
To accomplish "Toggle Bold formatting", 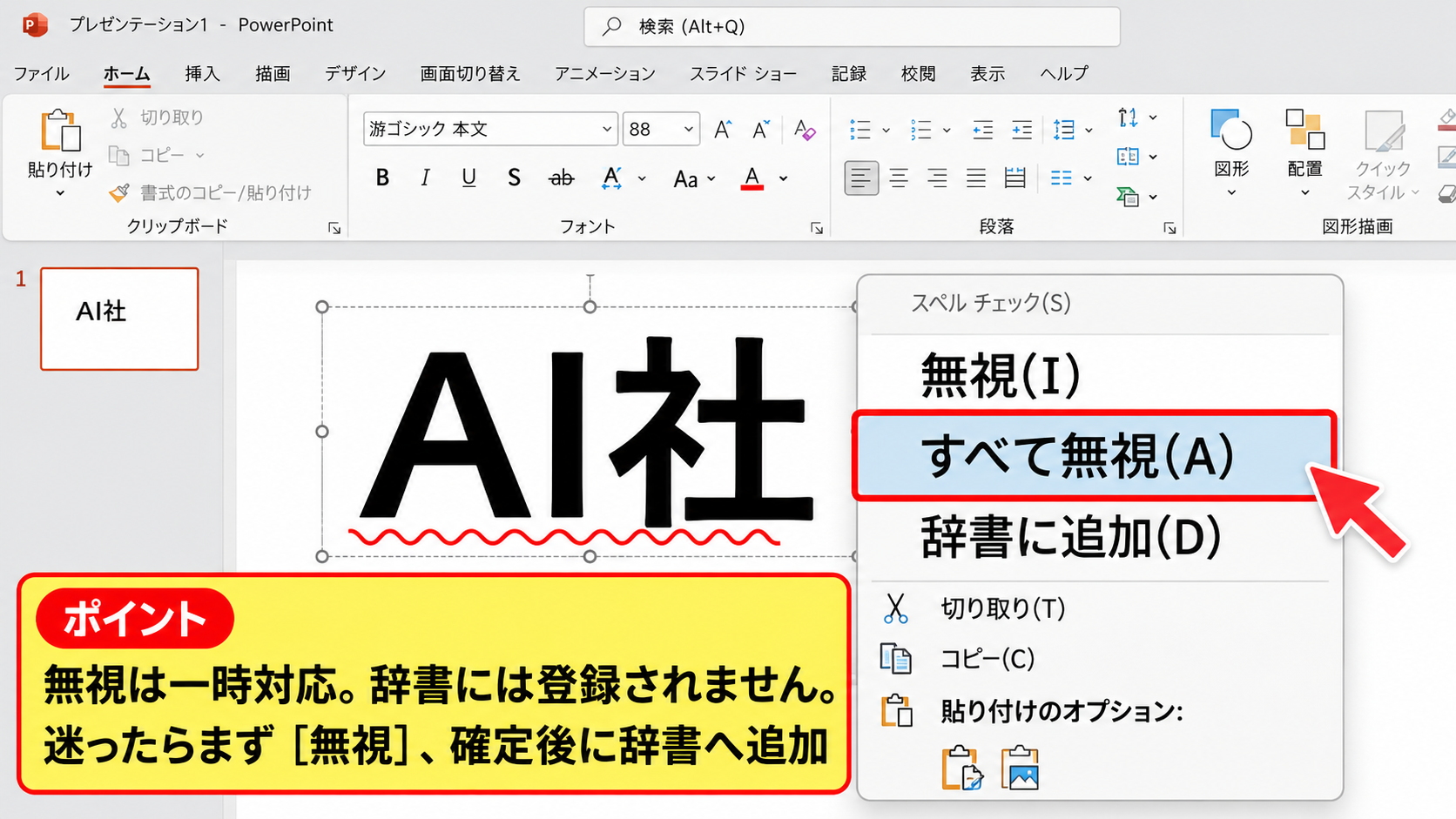I will (x=382, y=178).
